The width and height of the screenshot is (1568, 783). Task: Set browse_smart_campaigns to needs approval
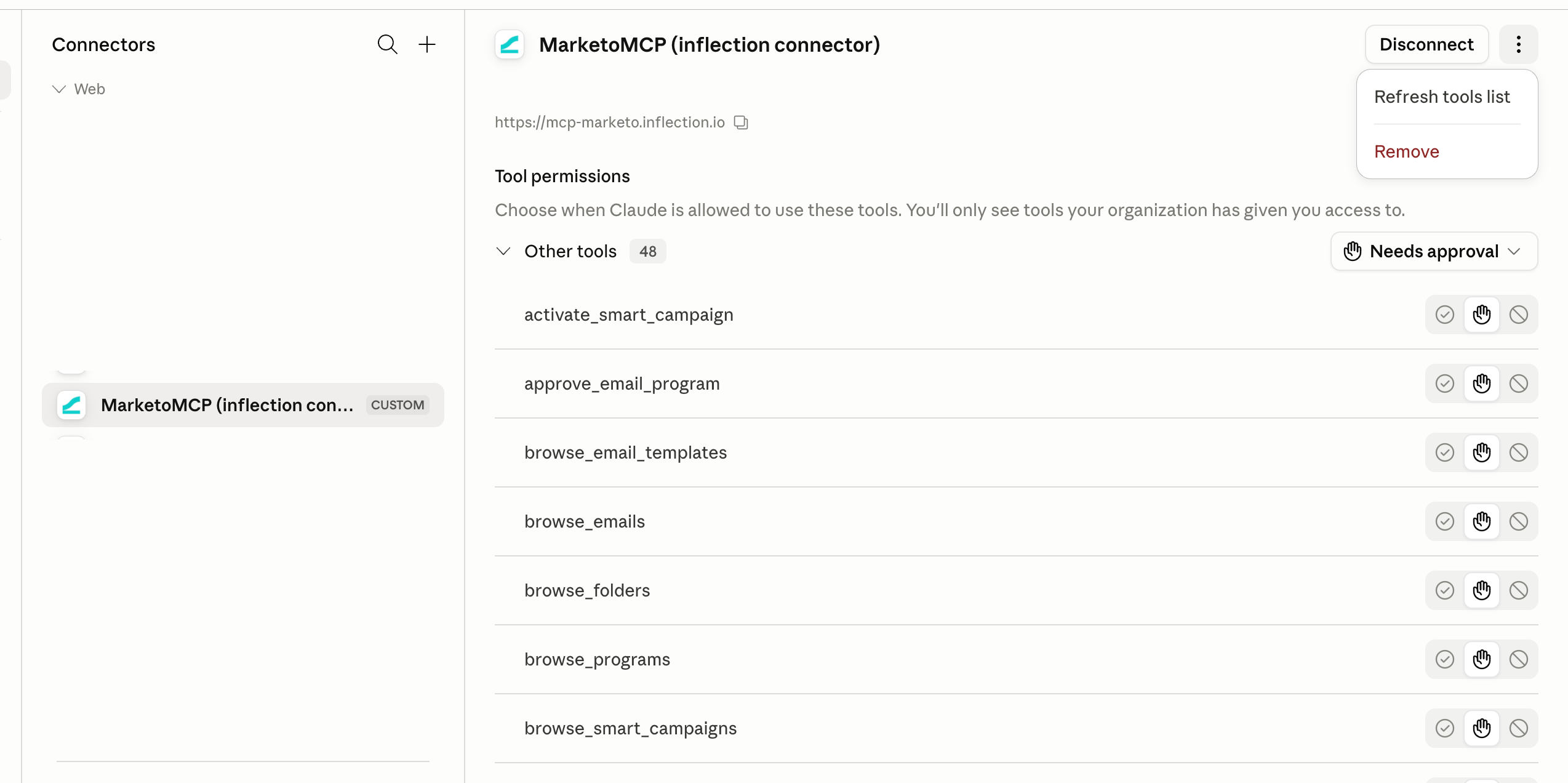1481,728
